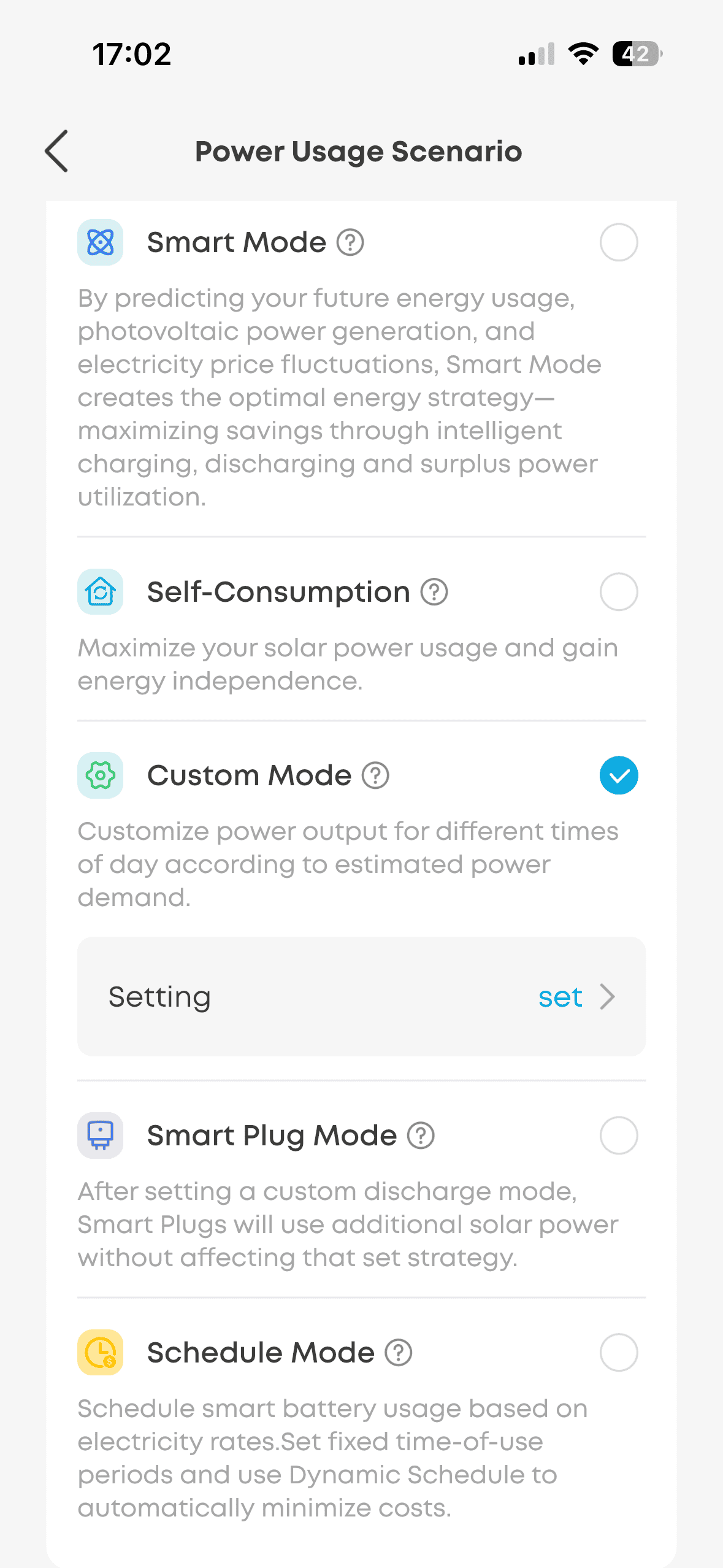Select the Schedule Mode radio button

(618, 1353)
